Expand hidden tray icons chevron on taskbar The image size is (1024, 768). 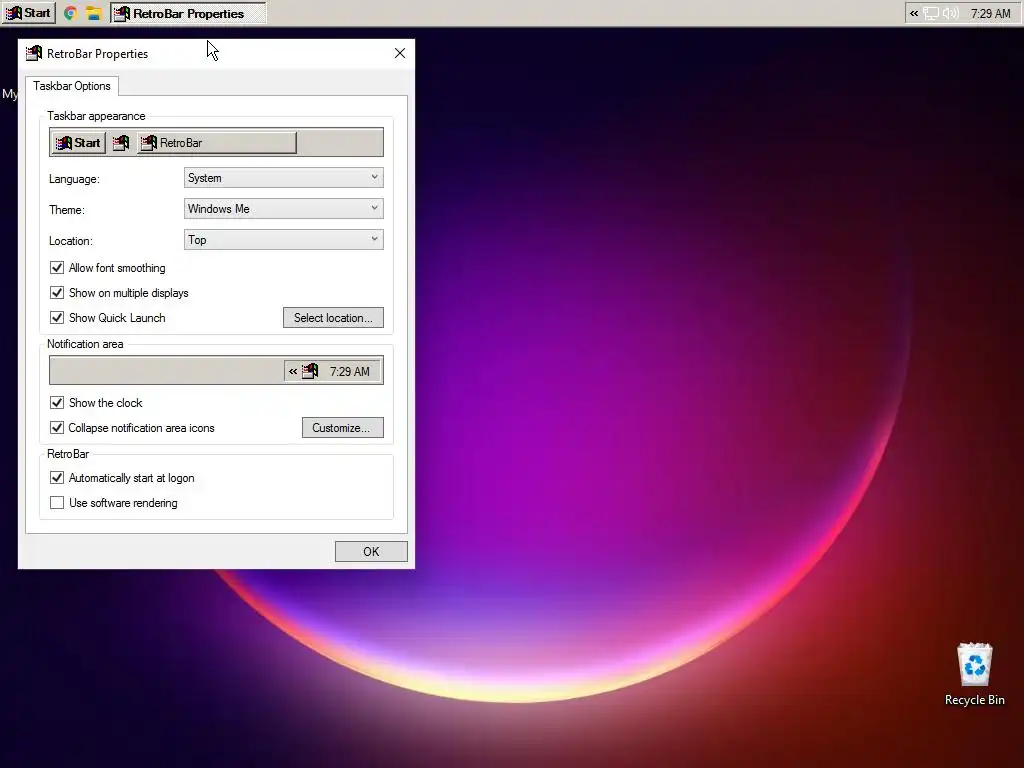click(914, 13)
